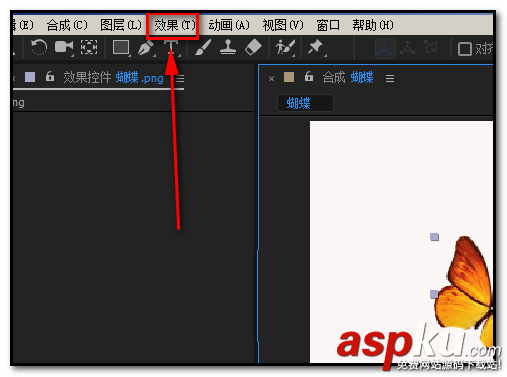Open the 效果(T) menu
Viewport: 507px width, 377px height.
point(174,25)
